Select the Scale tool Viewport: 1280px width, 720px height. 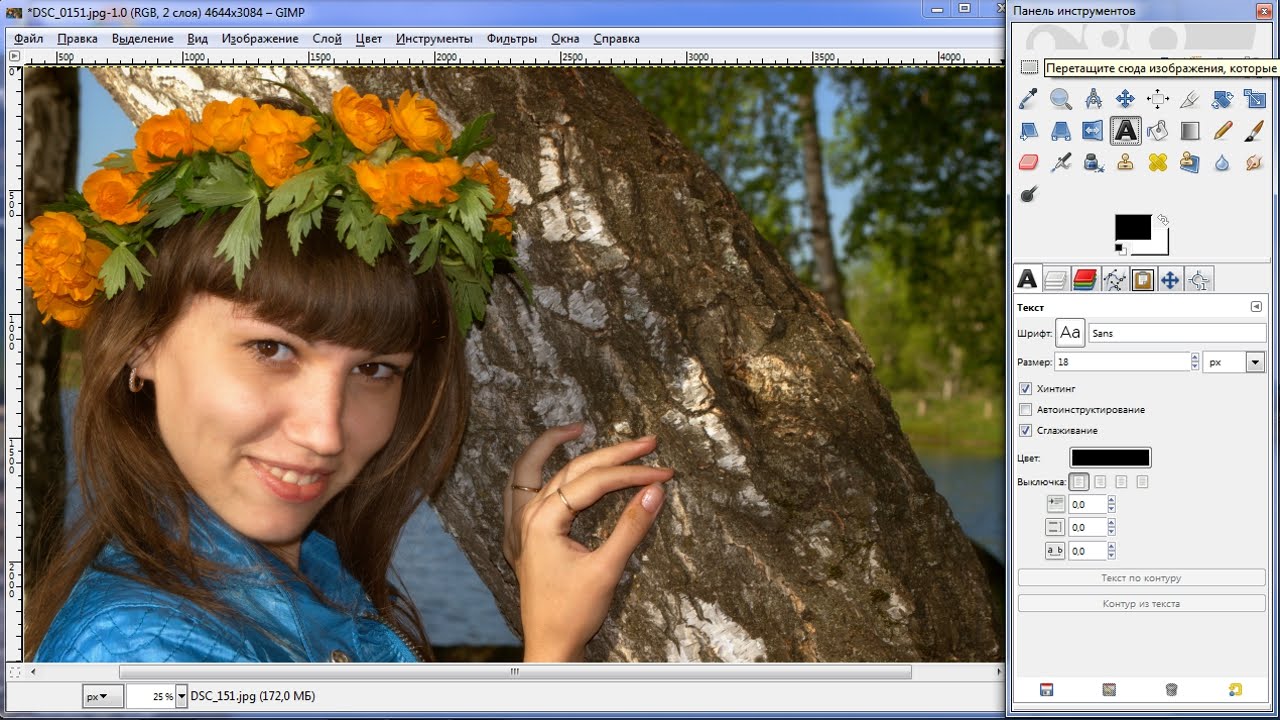coord(1254,98)
